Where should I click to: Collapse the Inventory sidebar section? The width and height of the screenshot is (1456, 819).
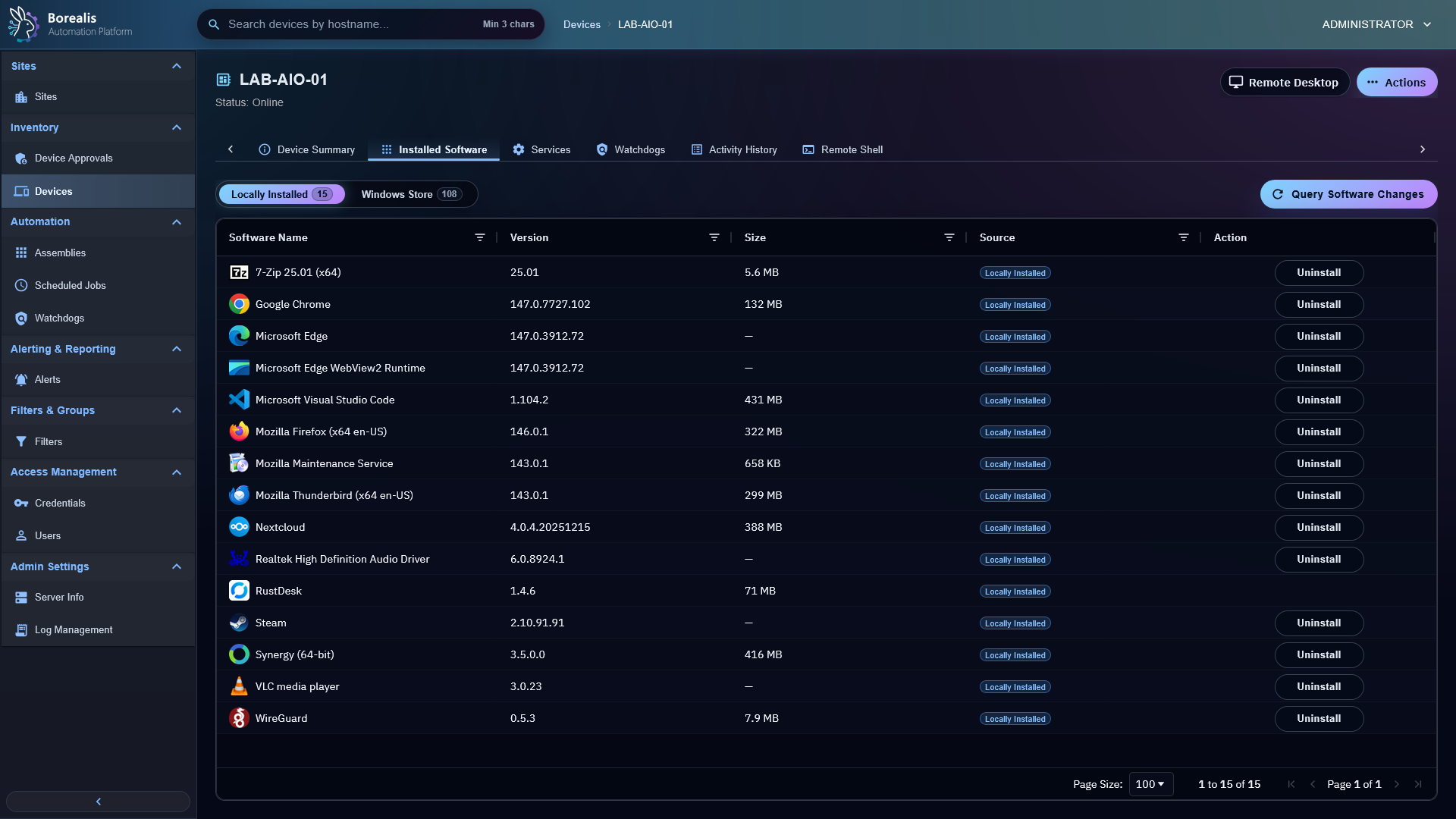tap(177, 127)
